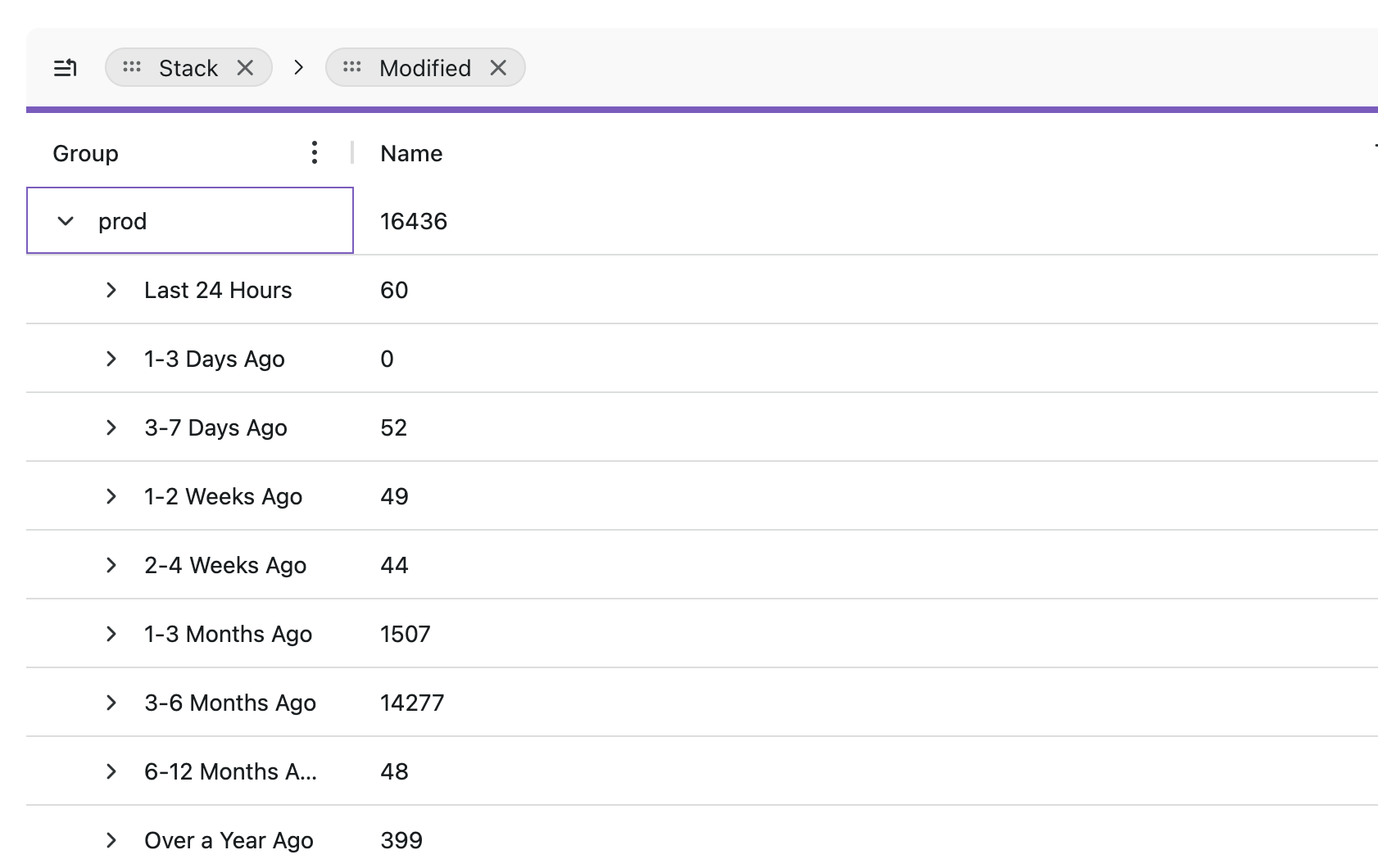1378x868 pixels.
Task: Expand the 3-6 Months Ago group
Action: click(111, 703)
